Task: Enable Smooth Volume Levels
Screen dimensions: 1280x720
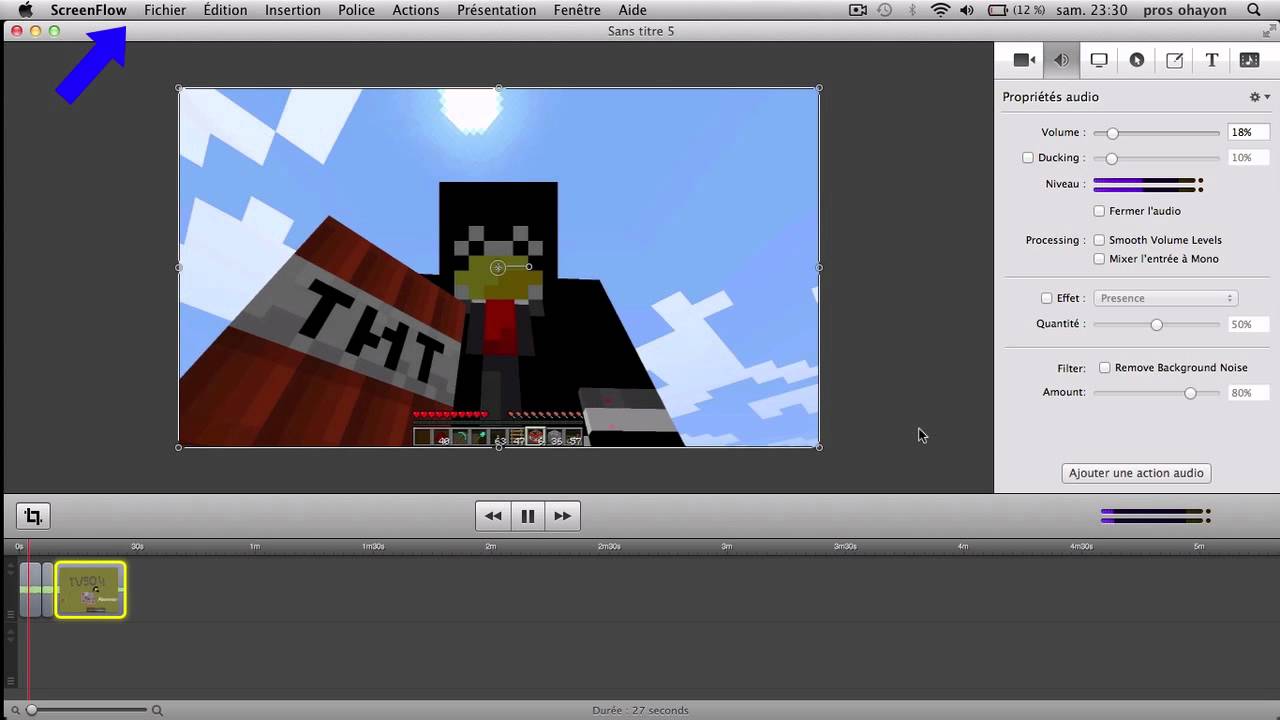Action: [x=1099, y=240]
